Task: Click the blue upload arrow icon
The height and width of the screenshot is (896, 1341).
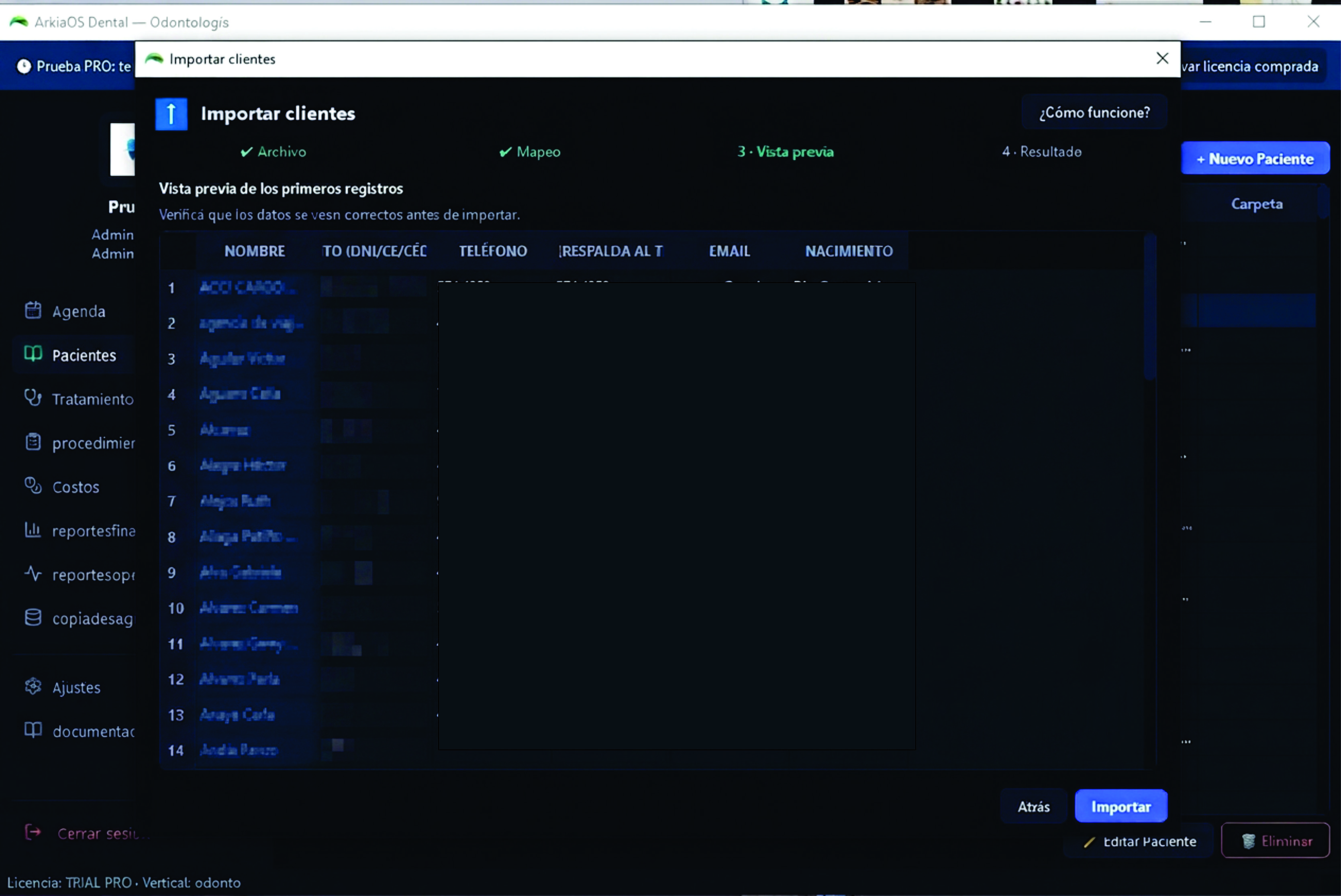Action: point(171,114)
